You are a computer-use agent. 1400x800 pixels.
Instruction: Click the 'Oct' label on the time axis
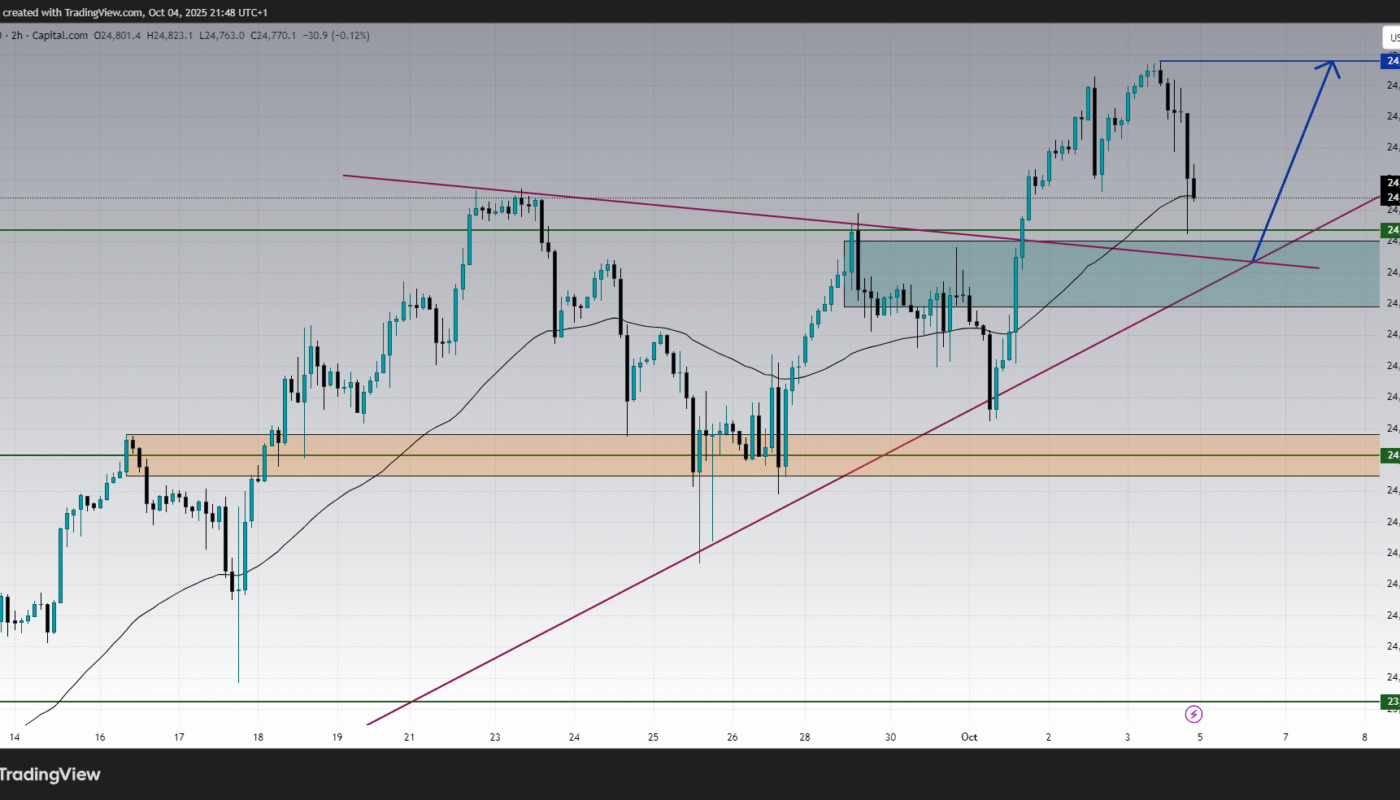click(x=970, y=737)
